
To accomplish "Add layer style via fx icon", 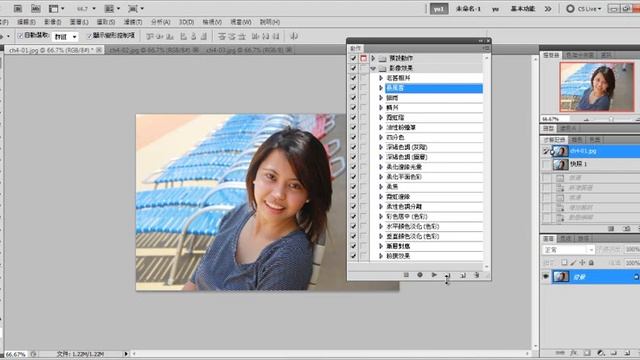I will pos(573,353).
